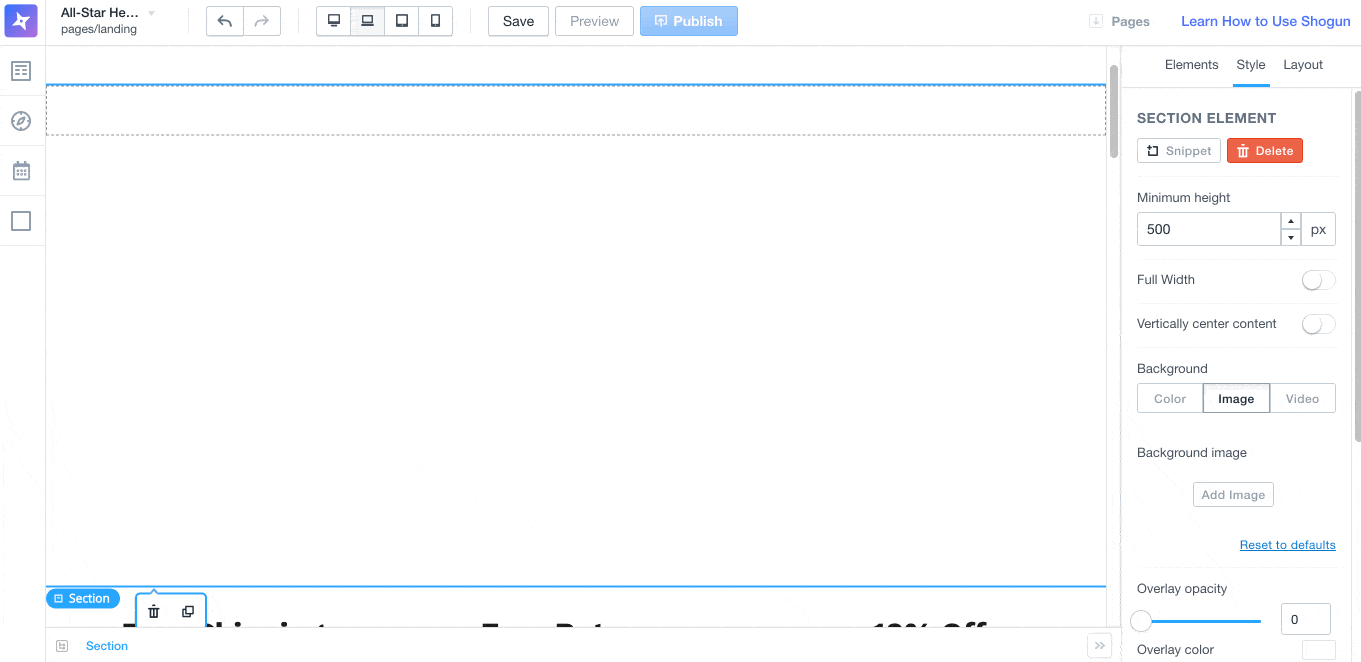Click the redo arrow button

[262, 21]
